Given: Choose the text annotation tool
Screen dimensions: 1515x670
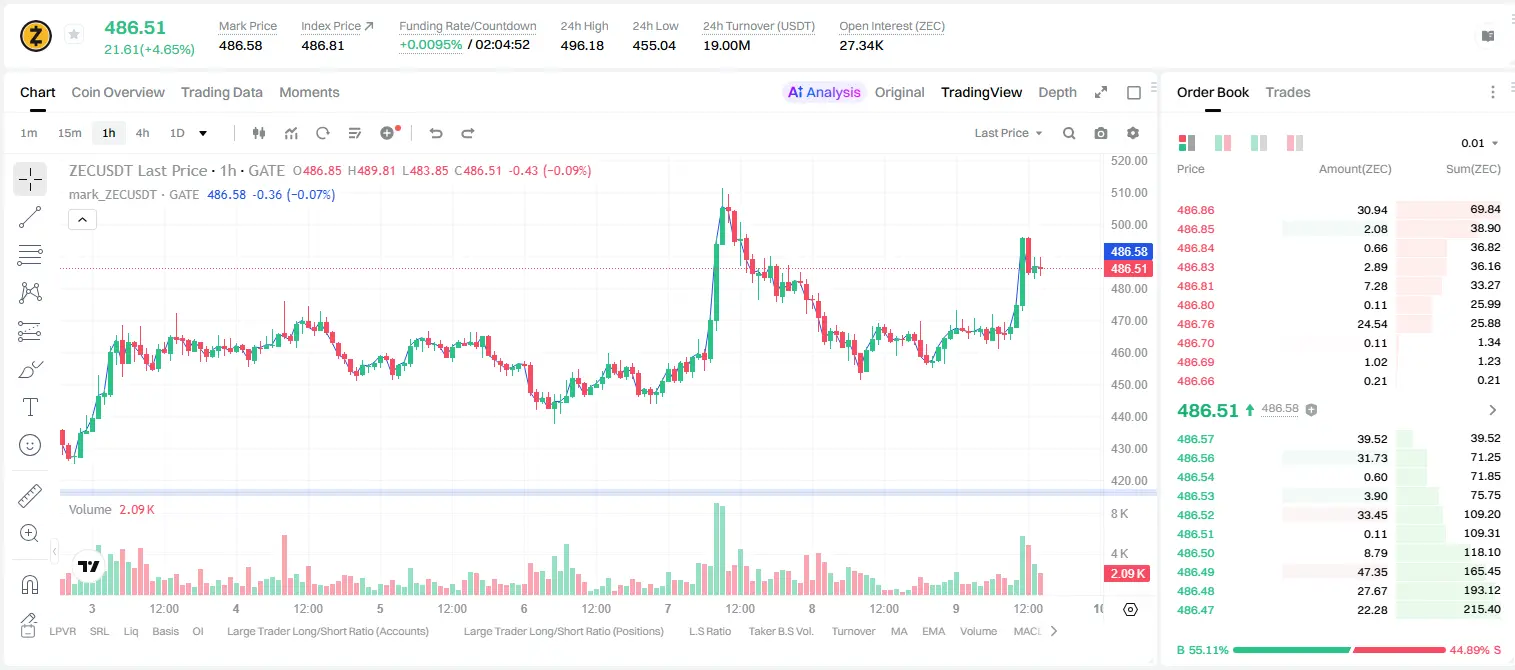Looking at the screenshot, I should 30,407.
